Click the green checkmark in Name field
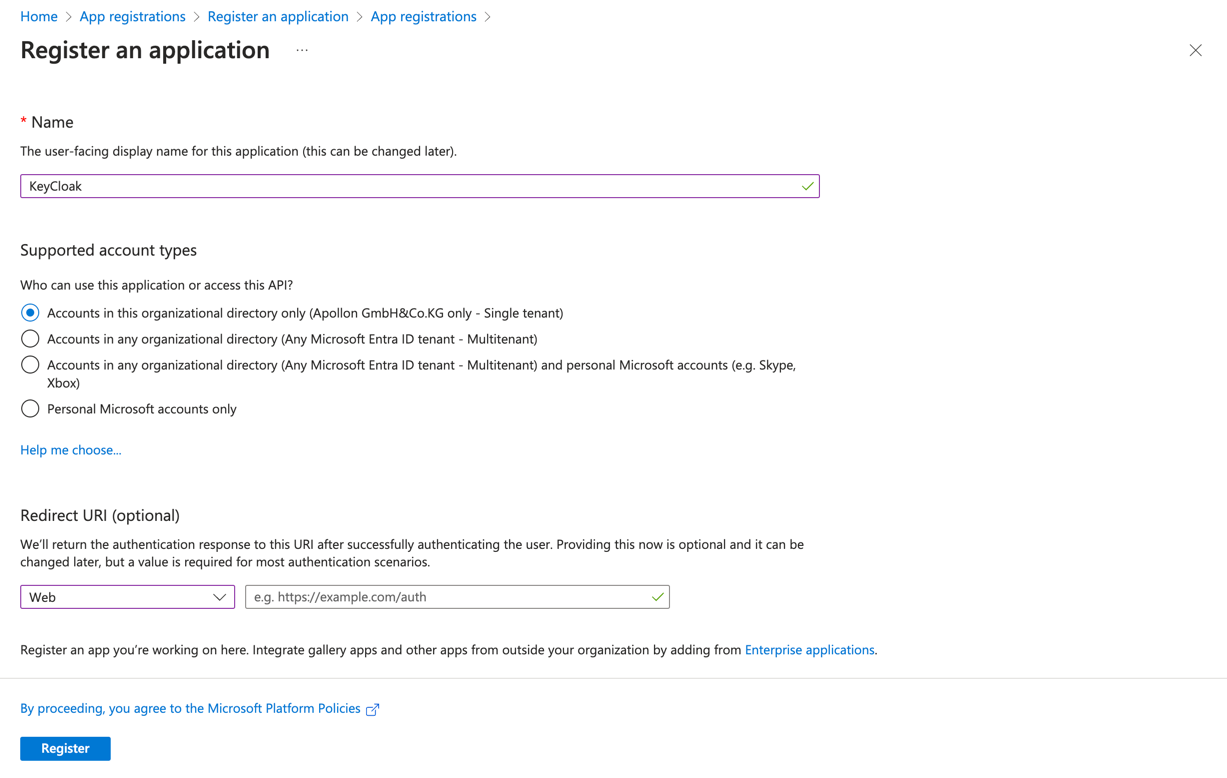1227x778 pixels. 807,186
